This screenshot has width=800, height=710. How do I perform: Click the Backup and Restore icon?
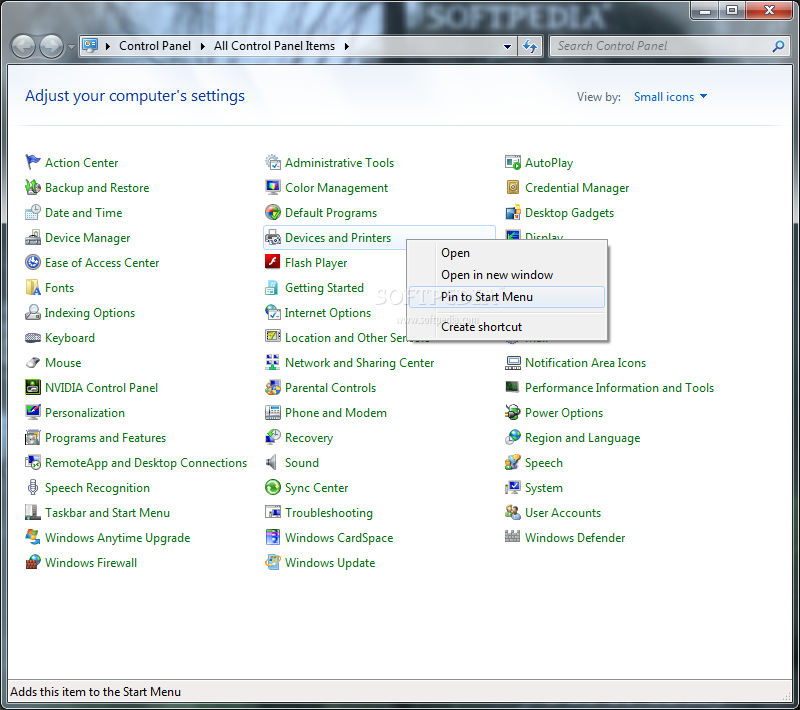[33, 187]
